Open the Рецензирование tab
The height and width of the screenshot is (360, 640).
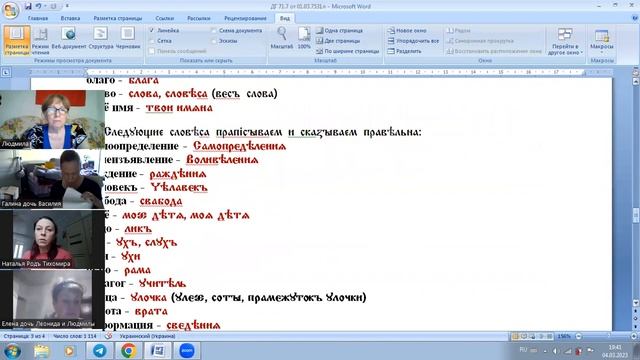tap(245, 18)
